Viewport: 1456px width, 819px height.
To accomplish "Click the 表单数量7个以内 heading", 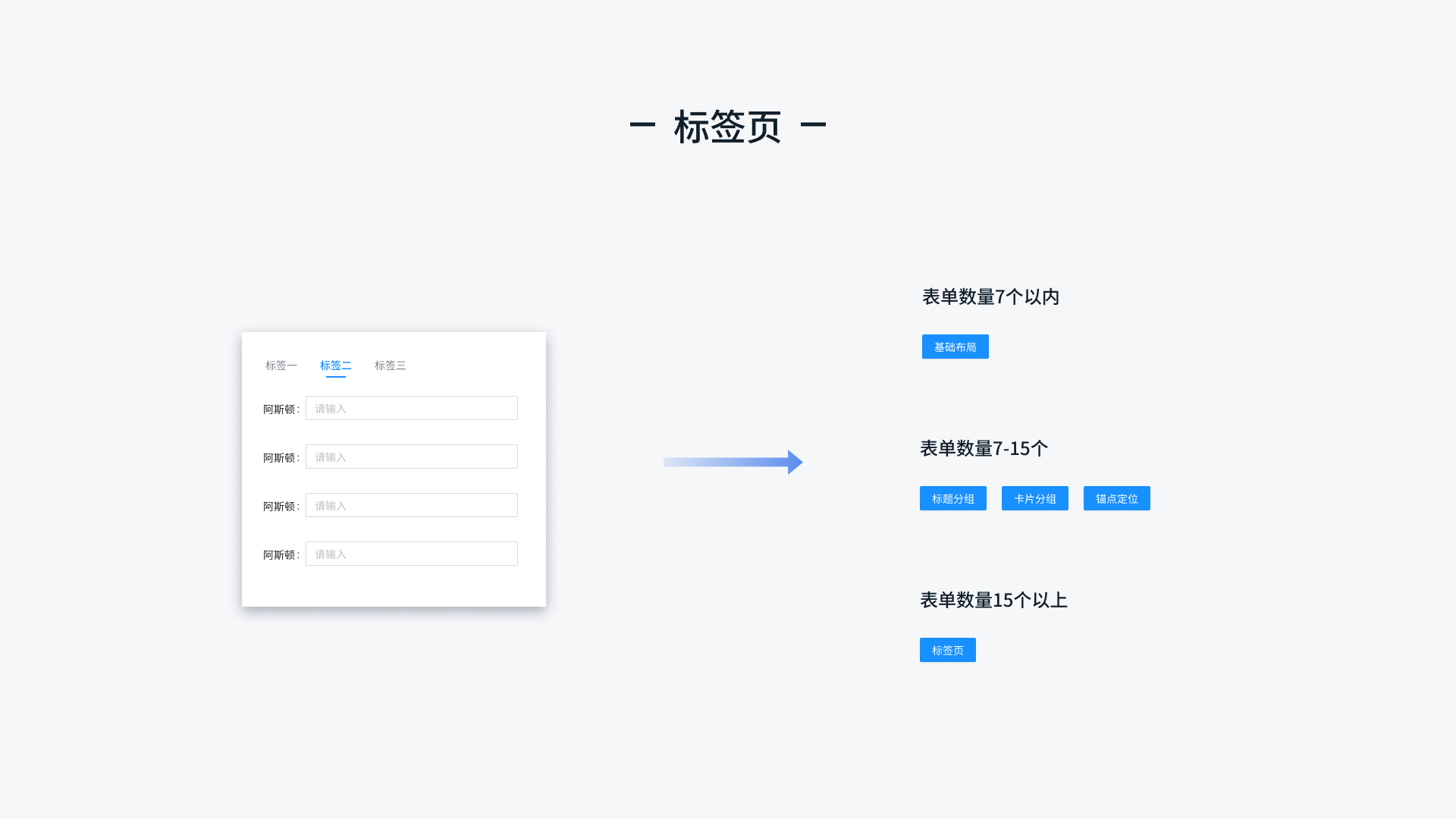I will point(990,297).
